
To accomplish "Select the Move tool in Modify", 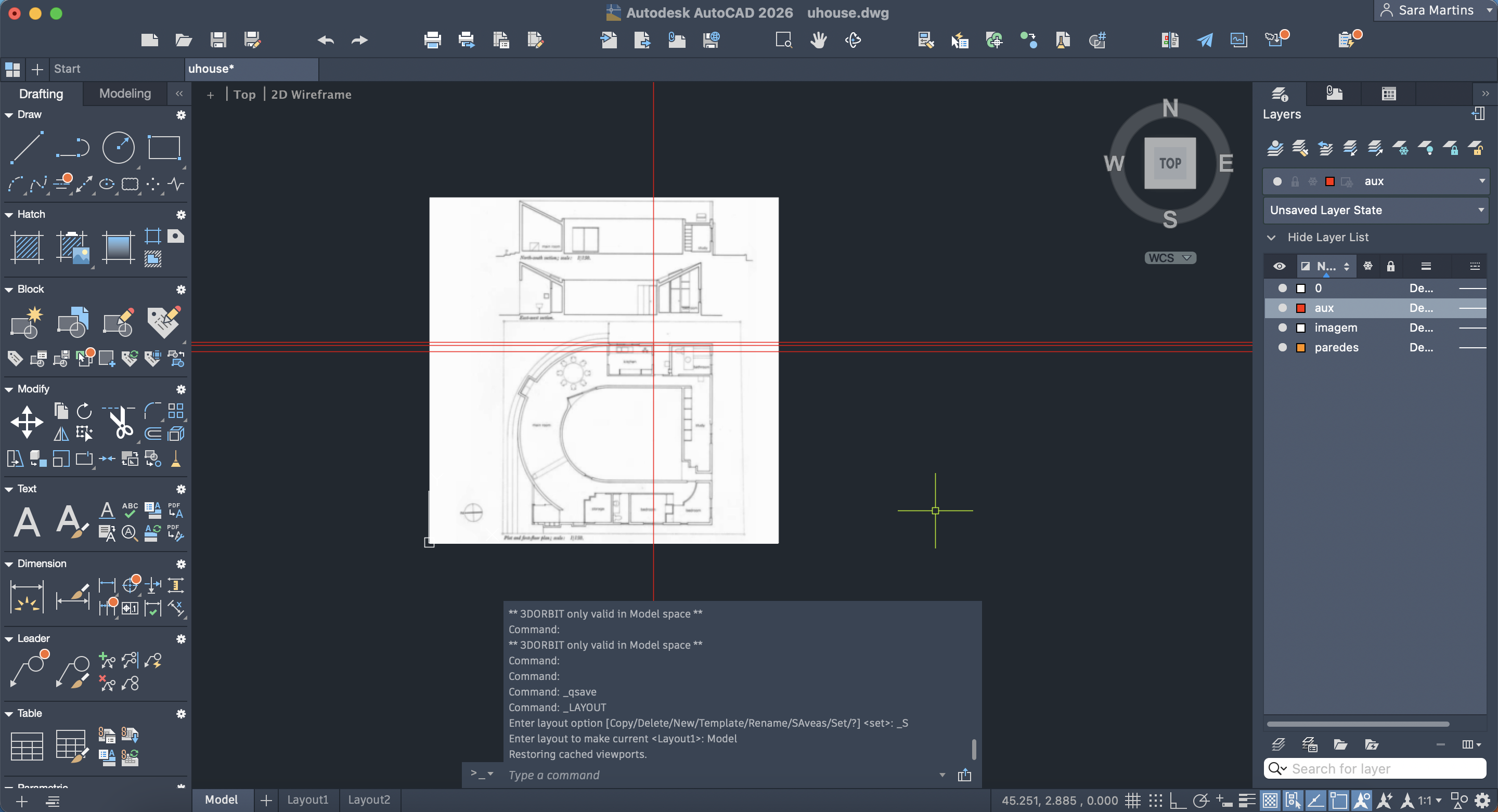I will 27,422.
